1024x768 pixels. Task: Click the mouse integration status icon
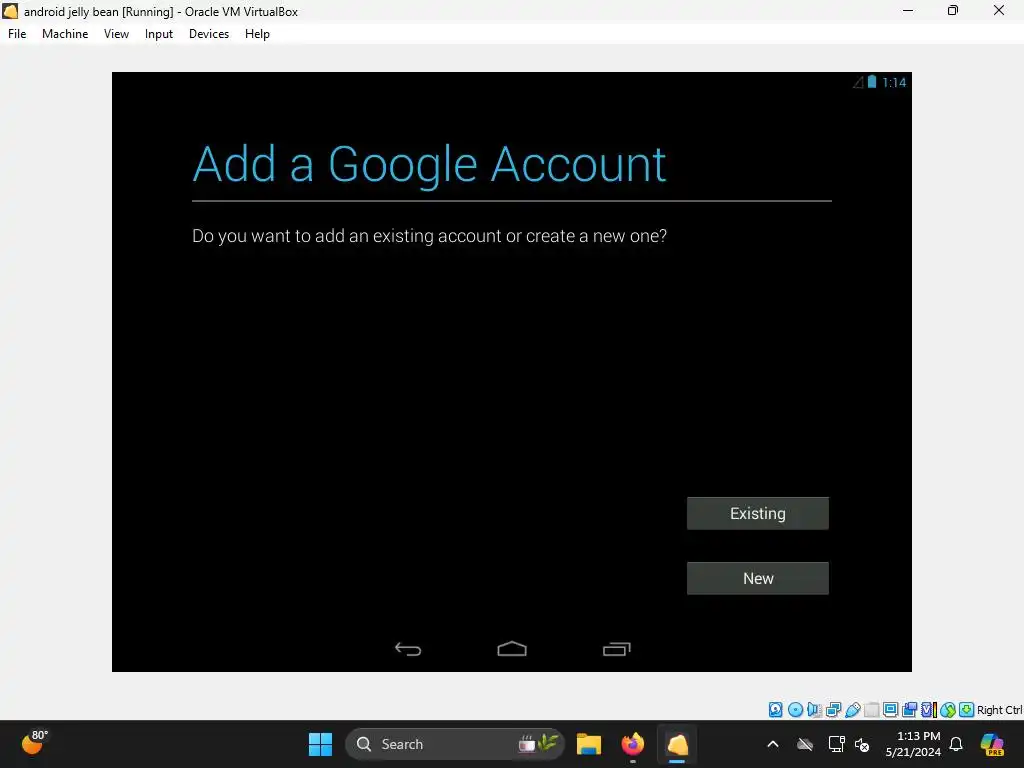[948, 710]
